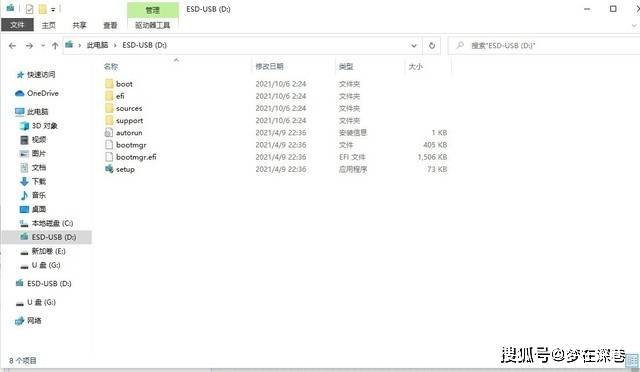The width and height of the screenshot is (640, 372).
Task: Sort files by 大小 column
Action: 416,66
